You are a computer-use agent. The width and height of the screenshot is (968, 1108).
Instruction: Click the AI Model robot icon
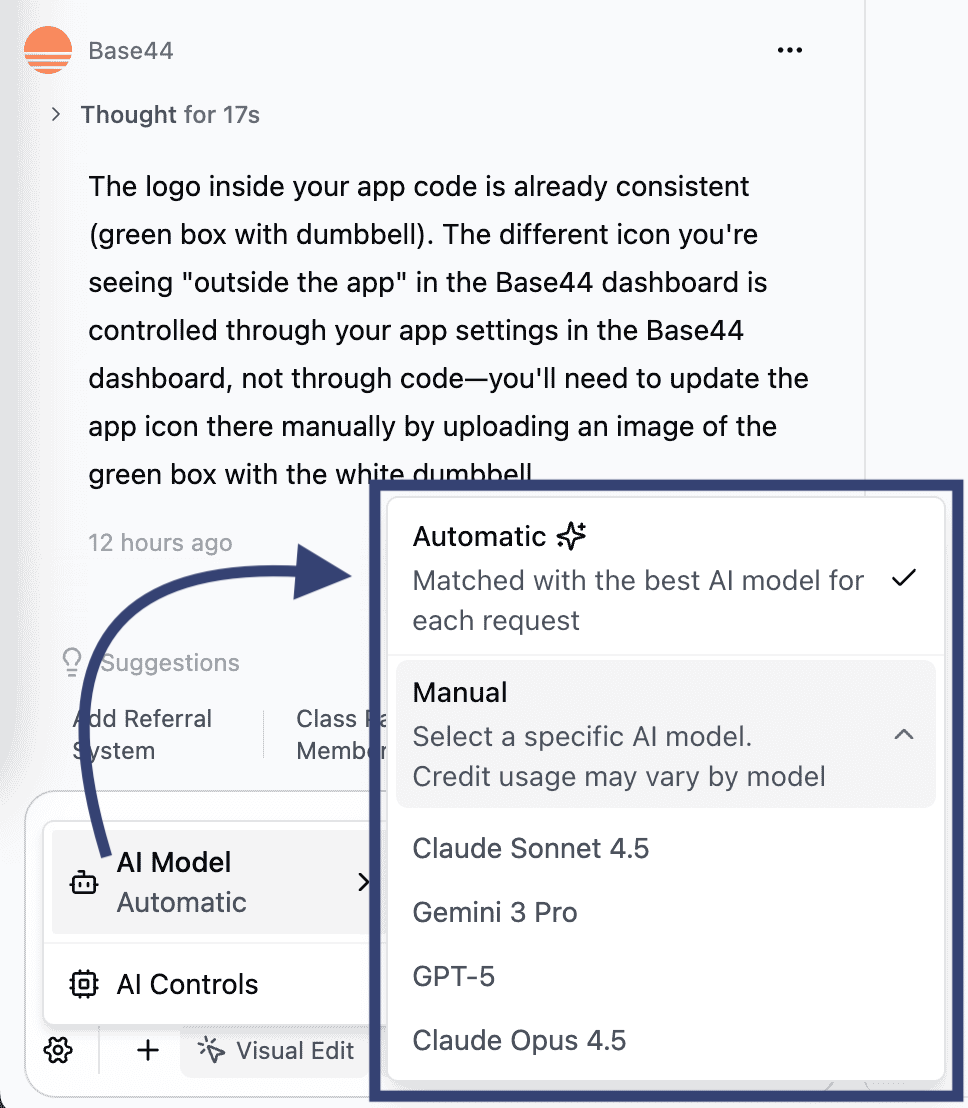click(84, 882)
